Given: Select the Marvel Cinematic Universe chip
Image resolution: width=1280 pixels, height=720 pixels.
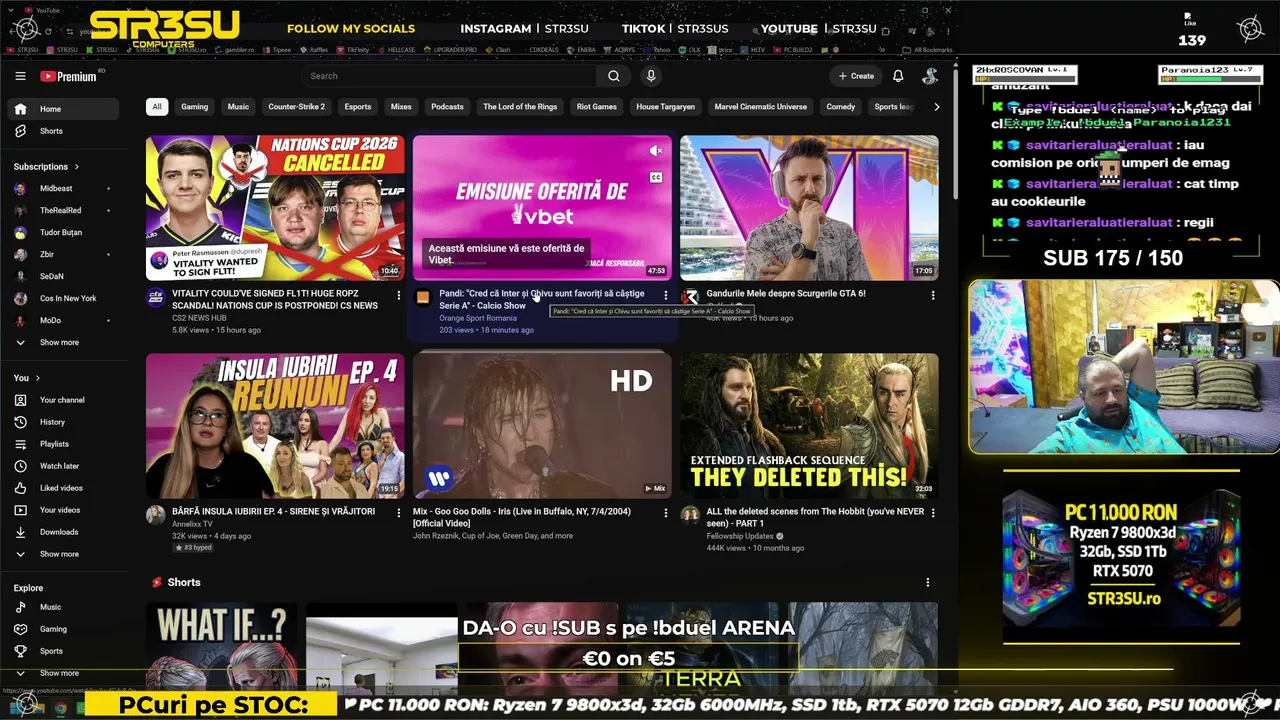Looking at the screenshot, I should (760, 107).
